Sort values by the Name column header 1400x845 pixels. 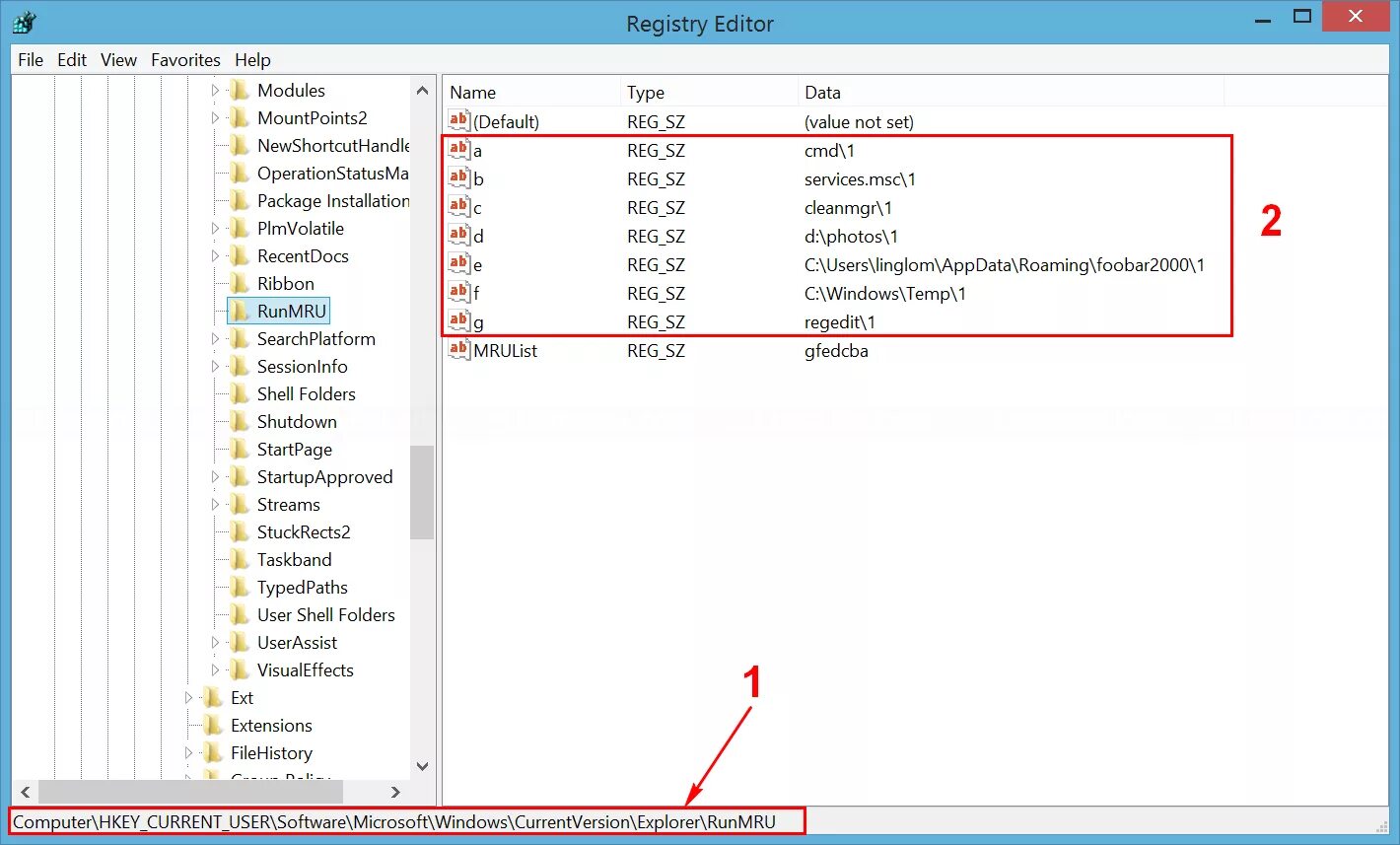[531, 93]
